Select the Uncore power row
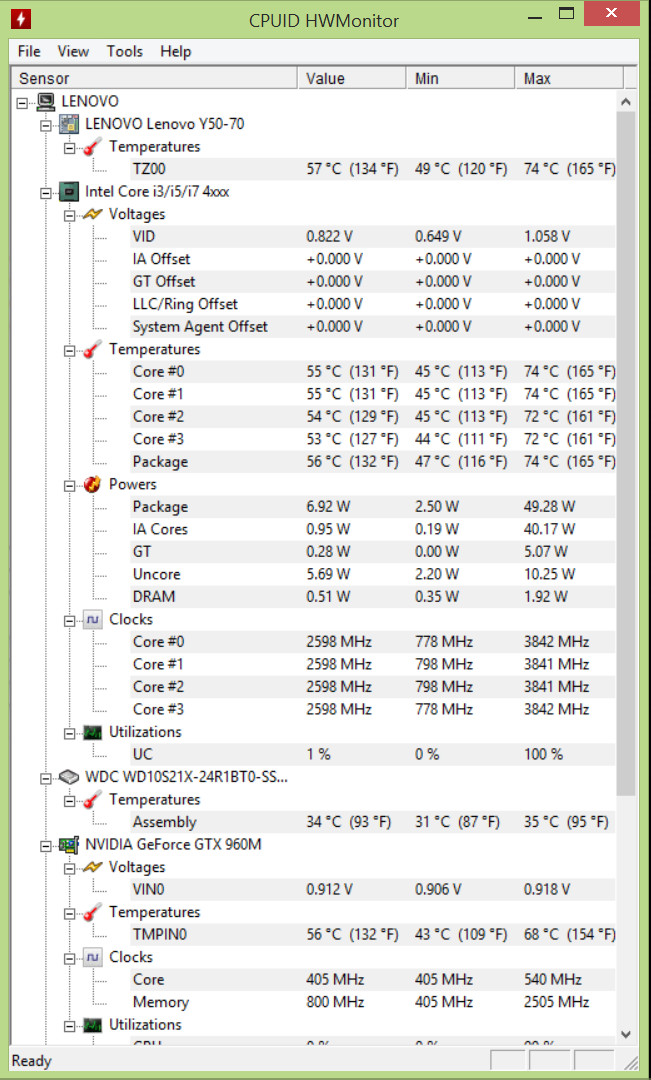The height and width of the screenshot is (1080, 651). [372, 574]
